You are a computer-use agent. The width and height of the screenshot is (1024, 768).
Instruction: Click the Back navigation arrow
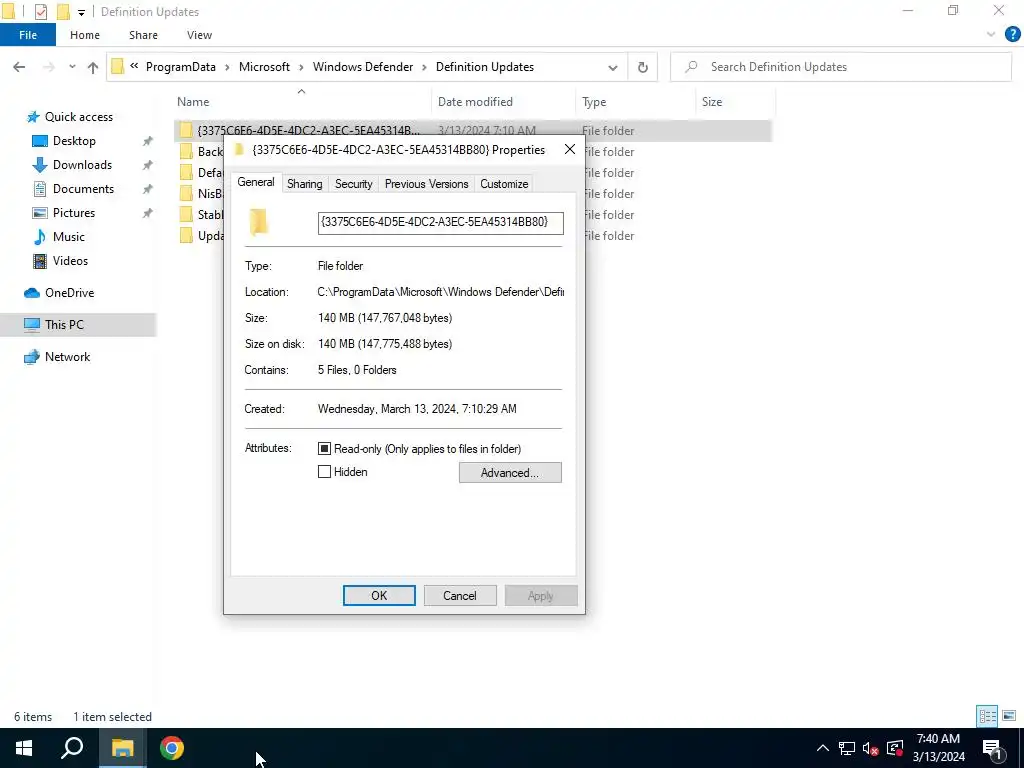(x=19, y=67)
